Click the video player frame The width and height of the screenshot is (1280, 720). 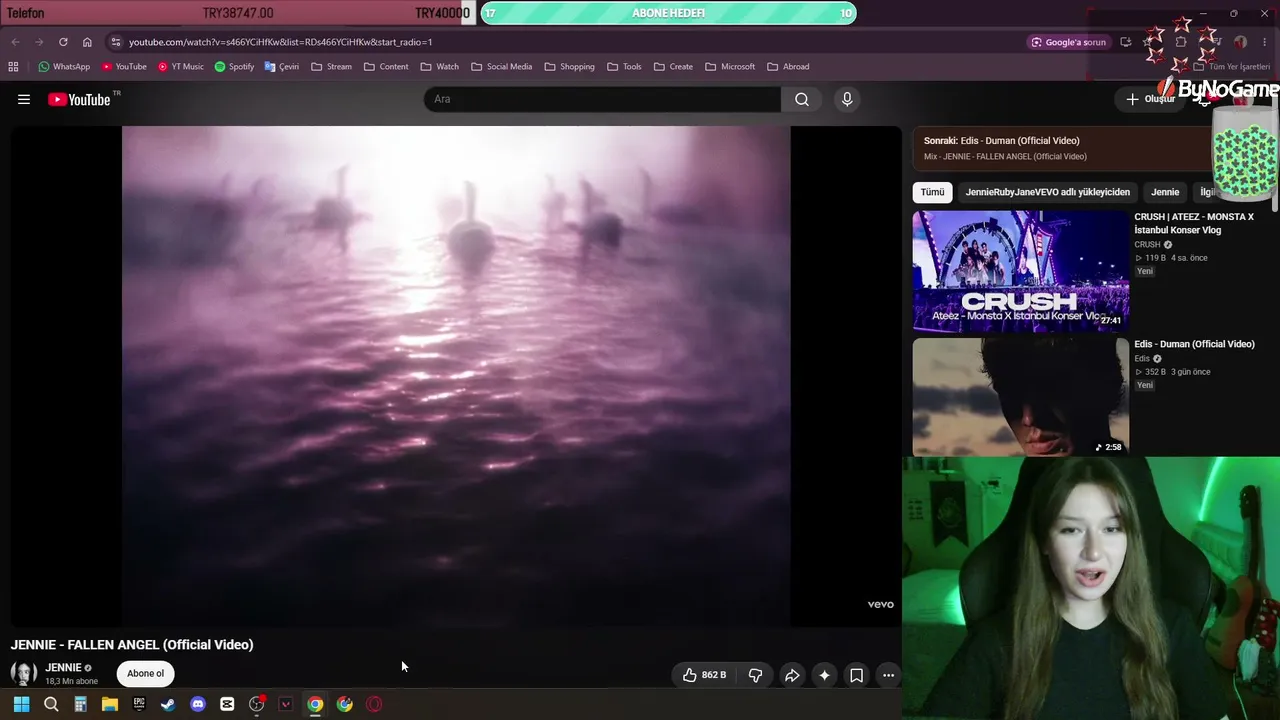tap(456, 376)
